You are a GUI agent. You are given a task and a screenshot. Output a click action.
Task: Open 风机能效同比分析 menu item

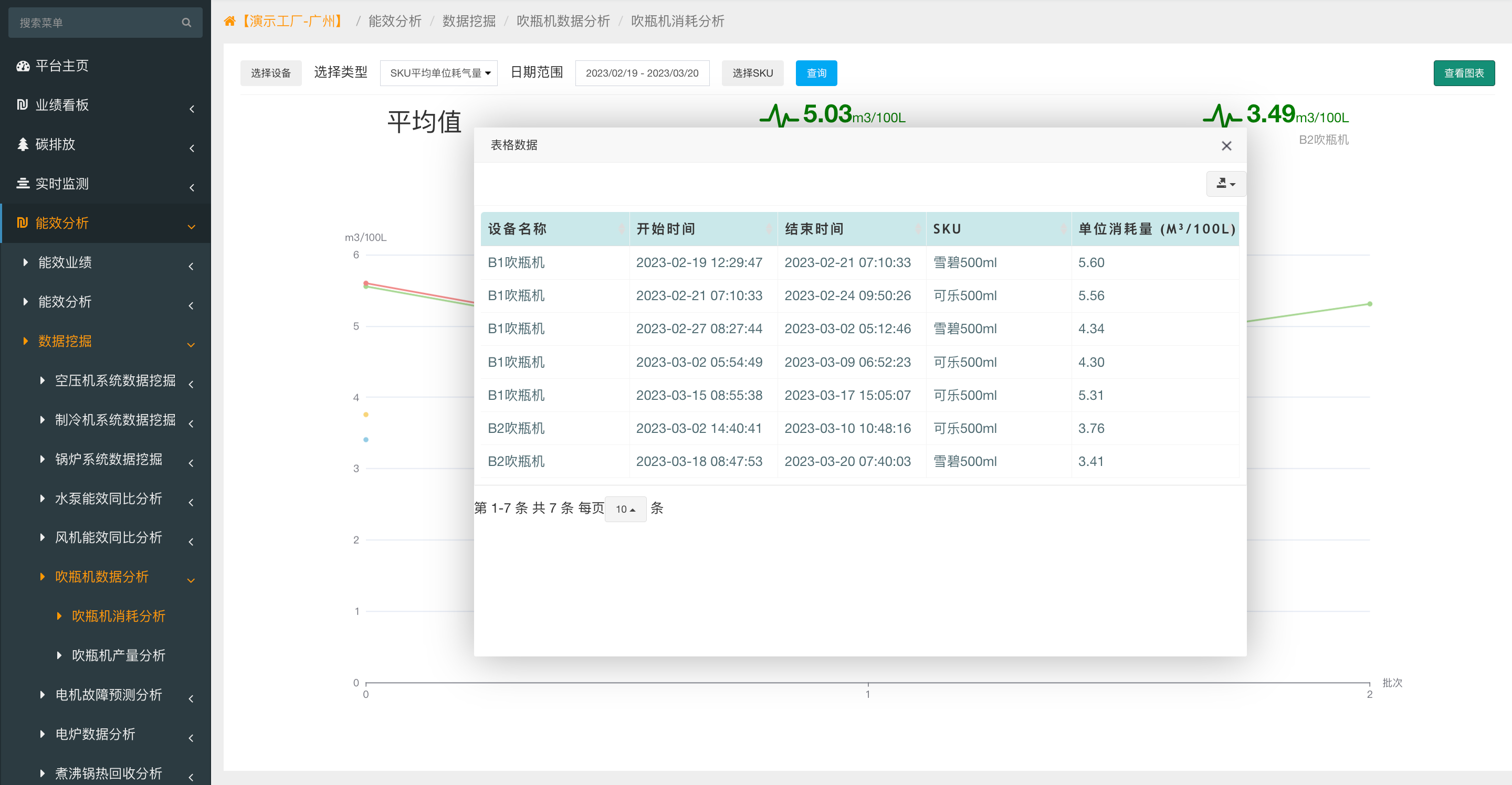(x=109, y=537)
